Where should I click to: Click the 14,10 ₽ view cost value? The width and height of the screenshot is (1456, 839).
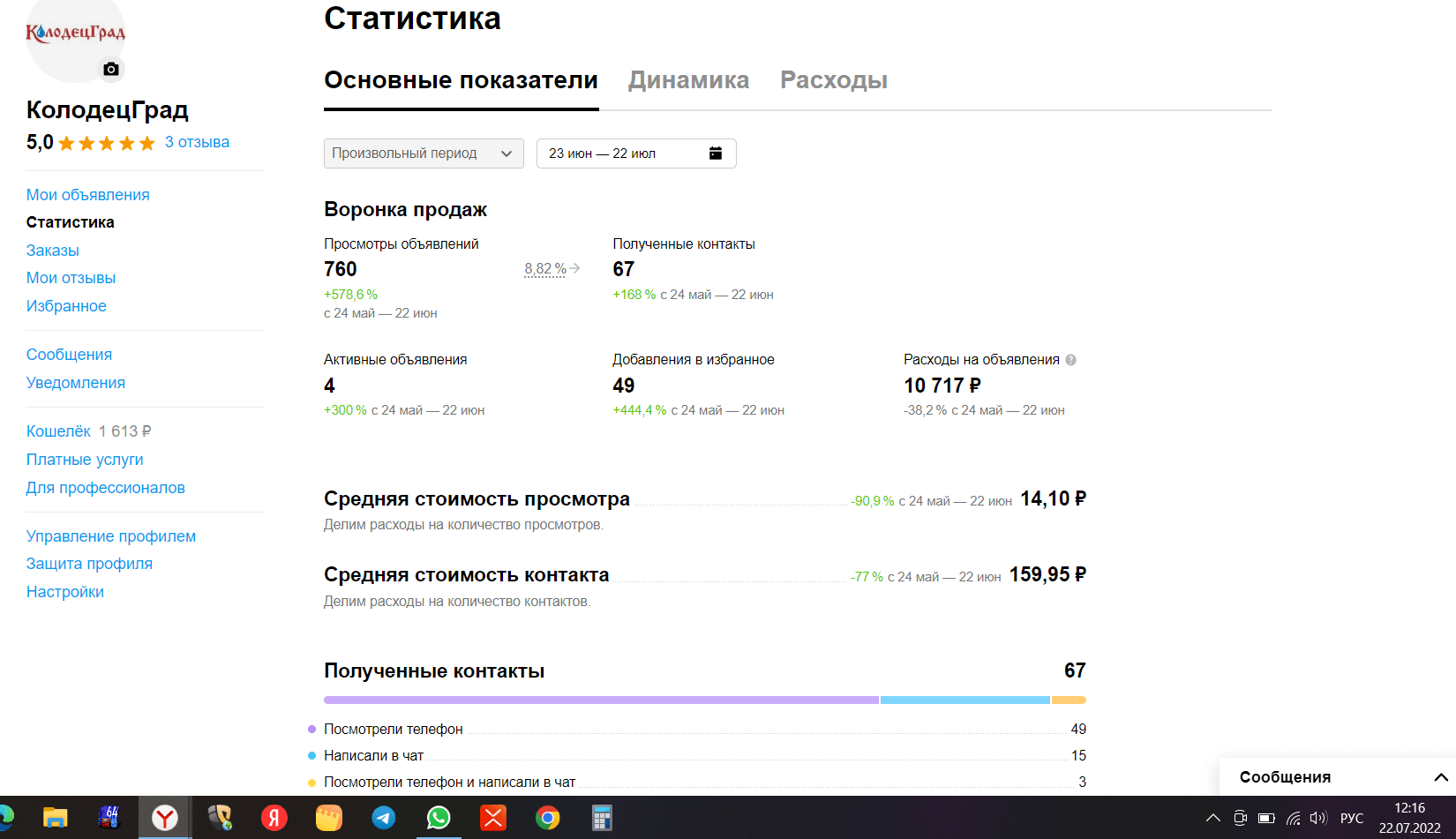(x=1054, y=499)
